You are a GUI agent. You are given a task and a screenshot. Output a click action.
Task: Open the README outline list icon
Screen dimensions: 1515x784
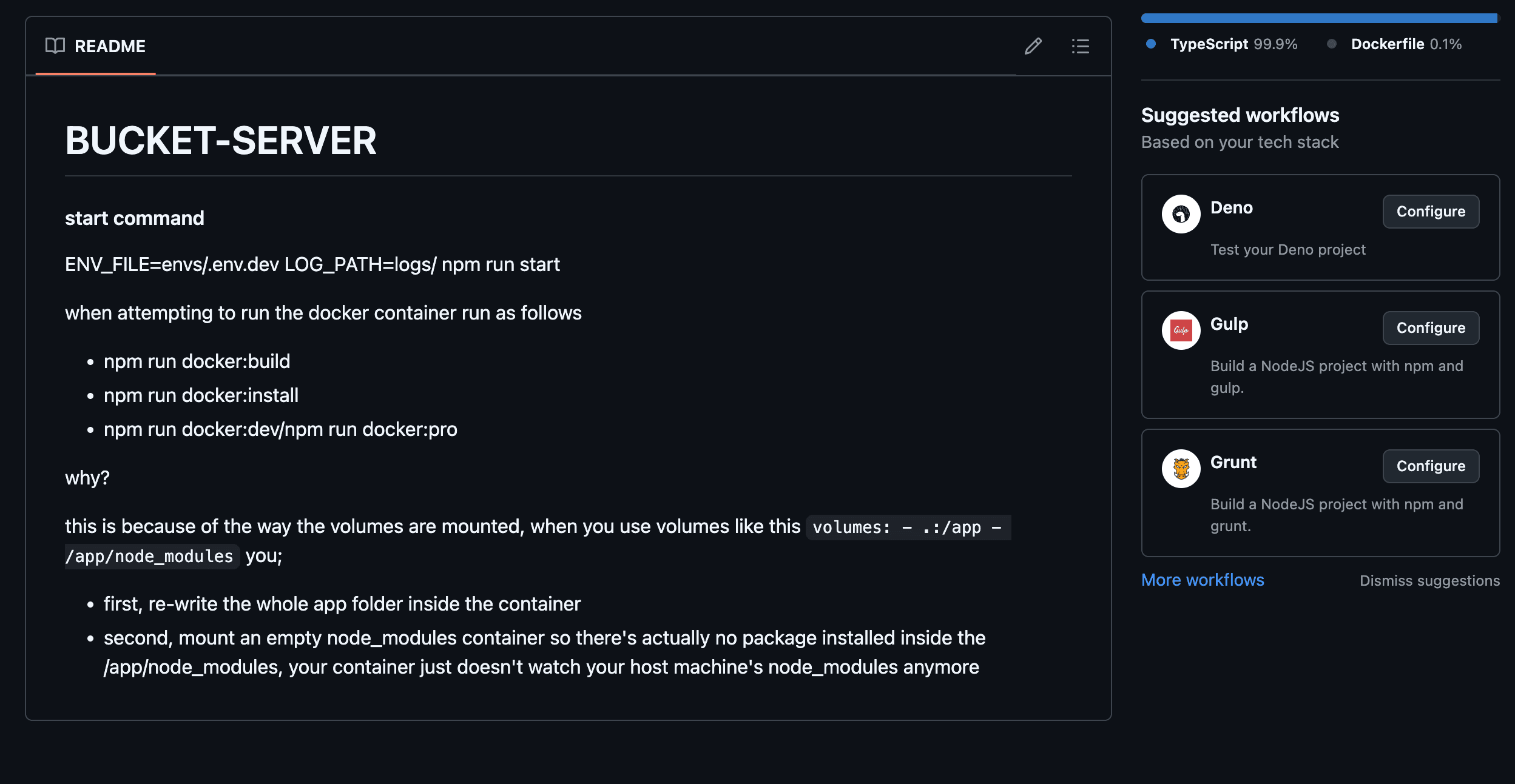point(1080,46)
